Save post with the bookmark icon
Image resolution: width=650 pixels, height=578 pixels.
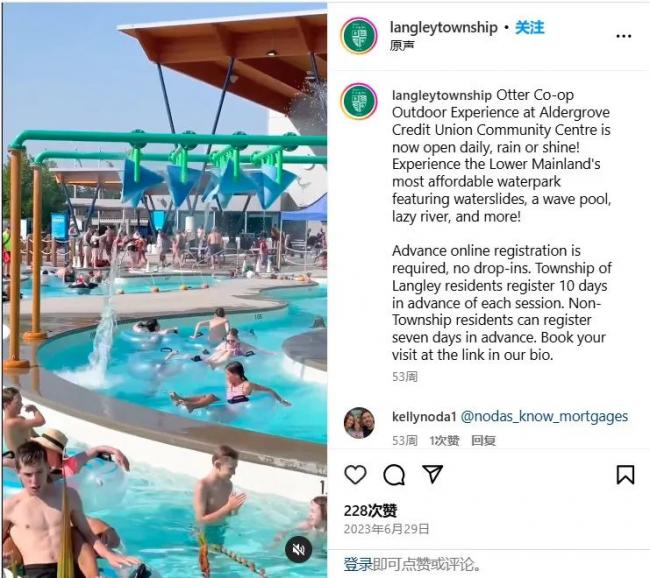625,475
